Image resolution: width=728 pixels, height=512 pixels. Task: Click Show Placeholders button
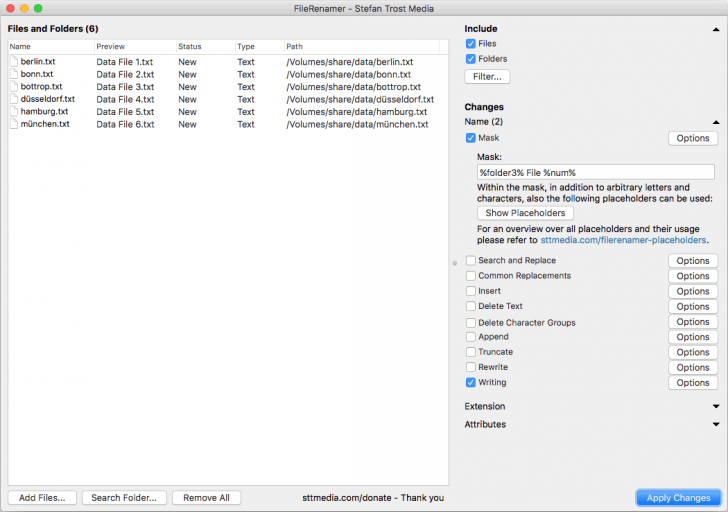(x=525, y=213)
